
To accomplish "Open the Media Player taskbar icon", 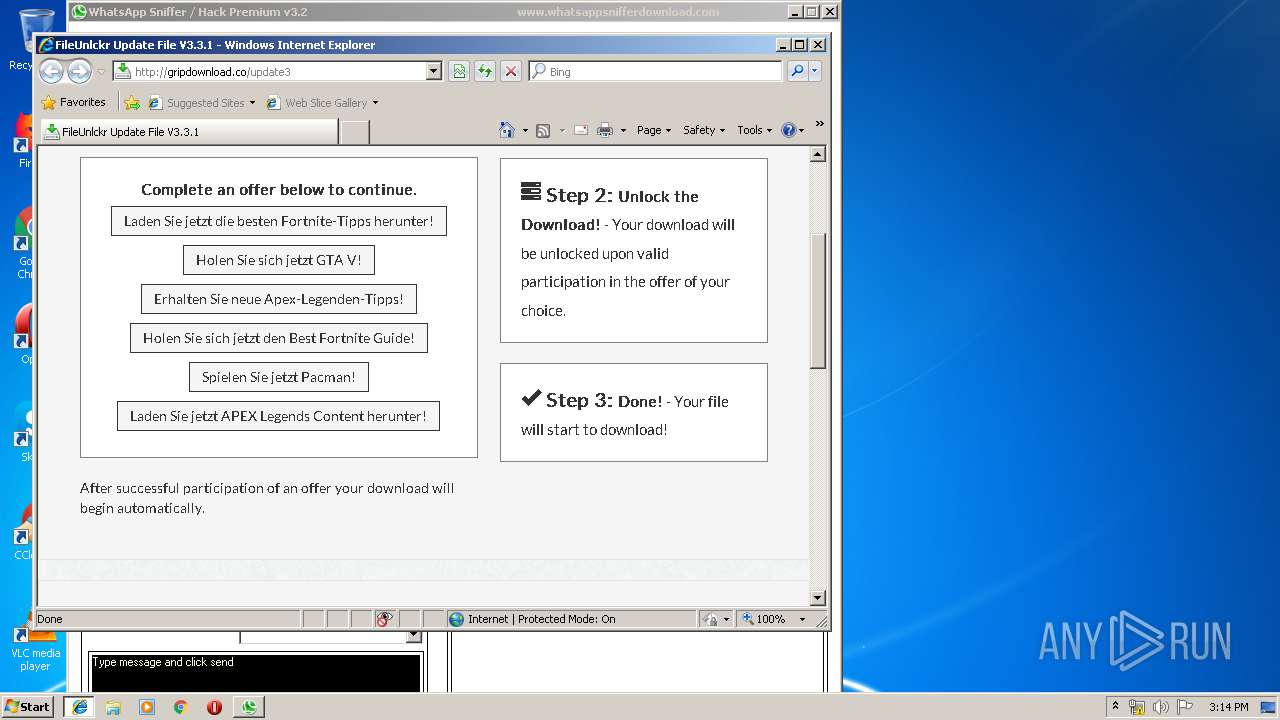I will click(x=147, y=707).
